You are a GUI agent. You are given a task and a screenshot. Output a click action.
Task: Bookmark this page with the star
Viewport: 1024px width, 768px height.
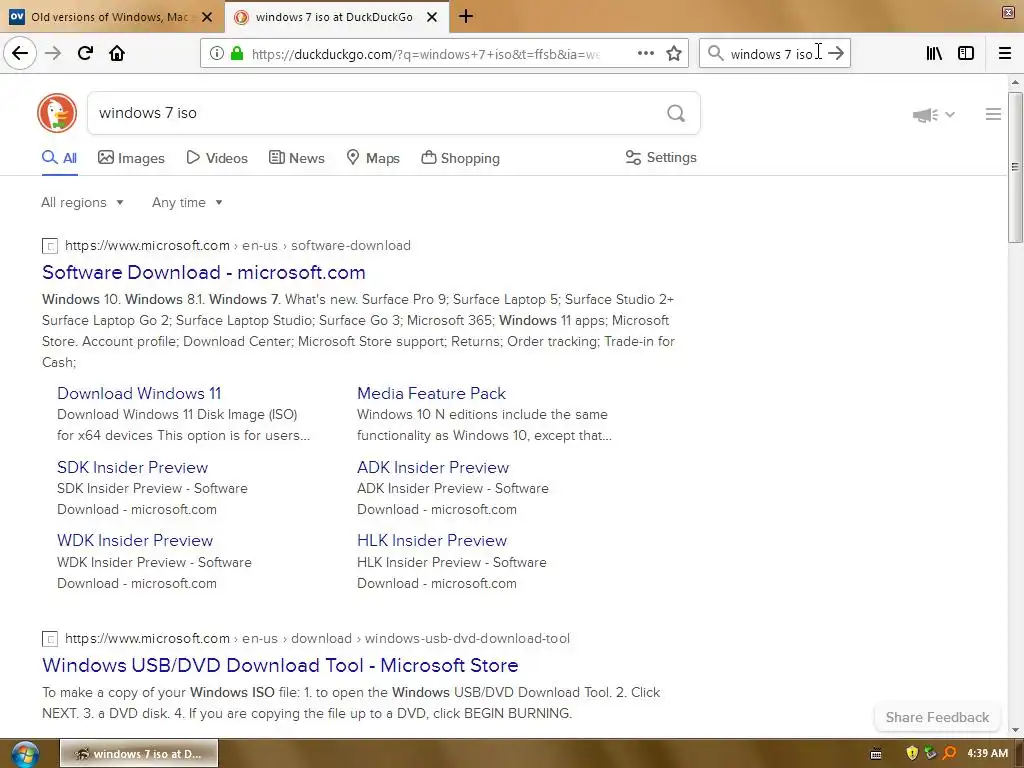tap(674, 53)
